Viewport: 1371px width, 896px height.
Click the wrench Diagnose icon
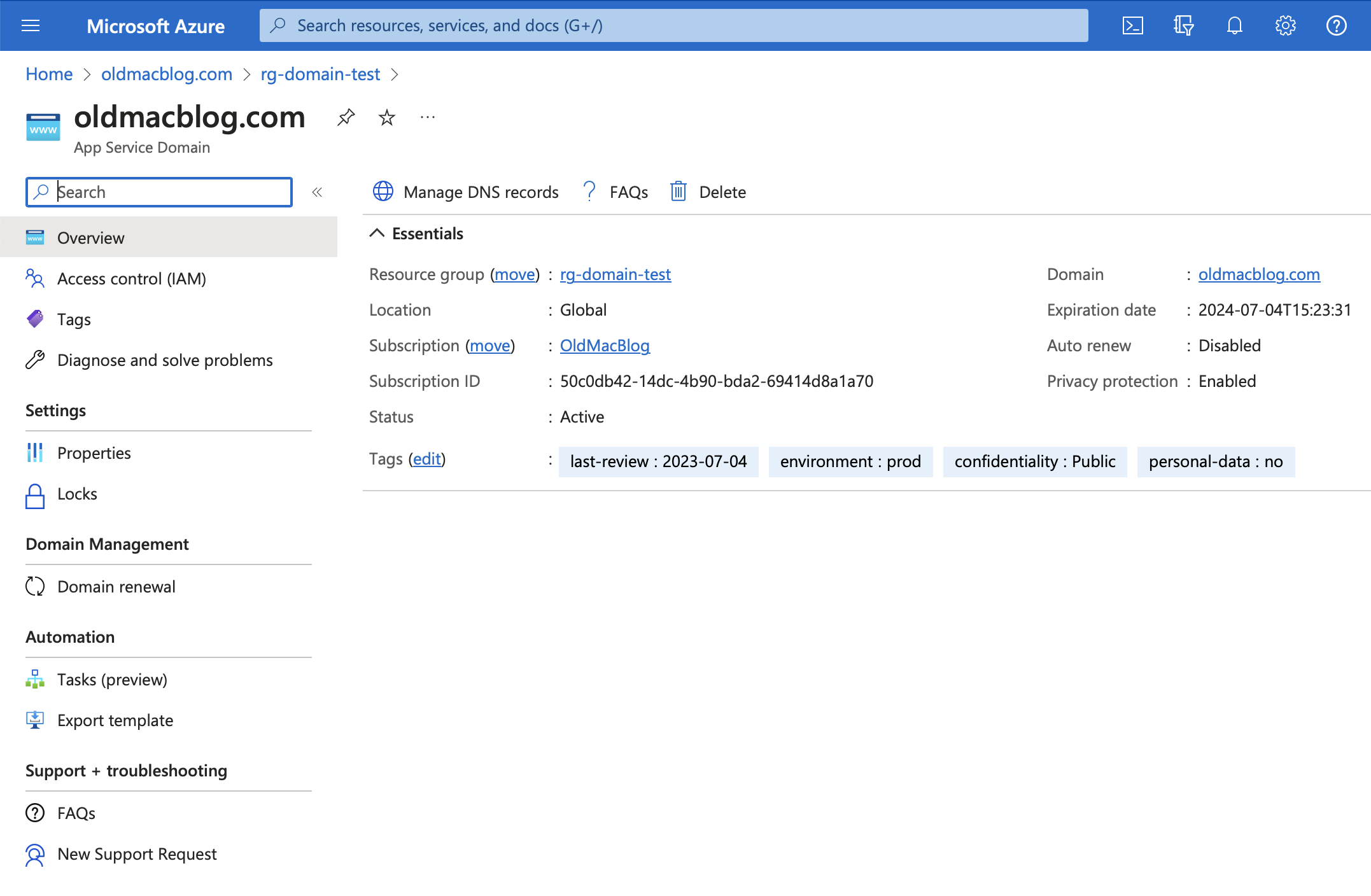35,360
